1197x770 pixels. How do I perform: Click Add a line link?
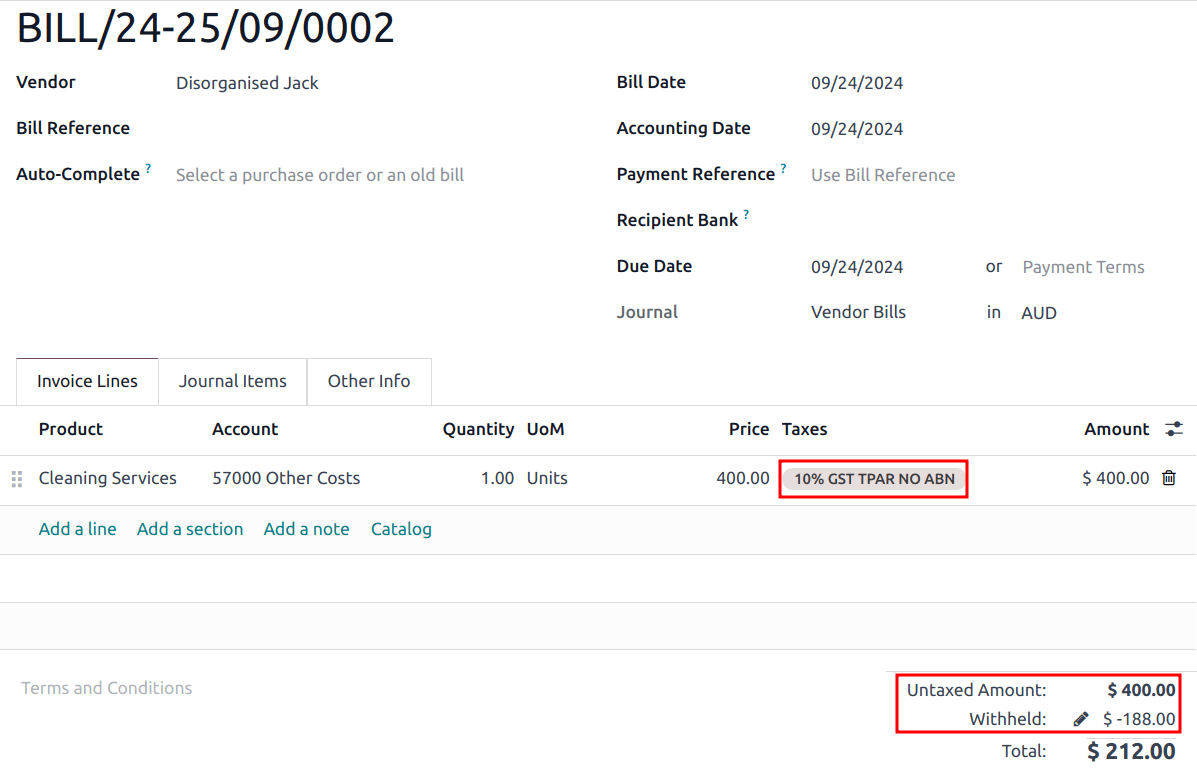[77, 529]
